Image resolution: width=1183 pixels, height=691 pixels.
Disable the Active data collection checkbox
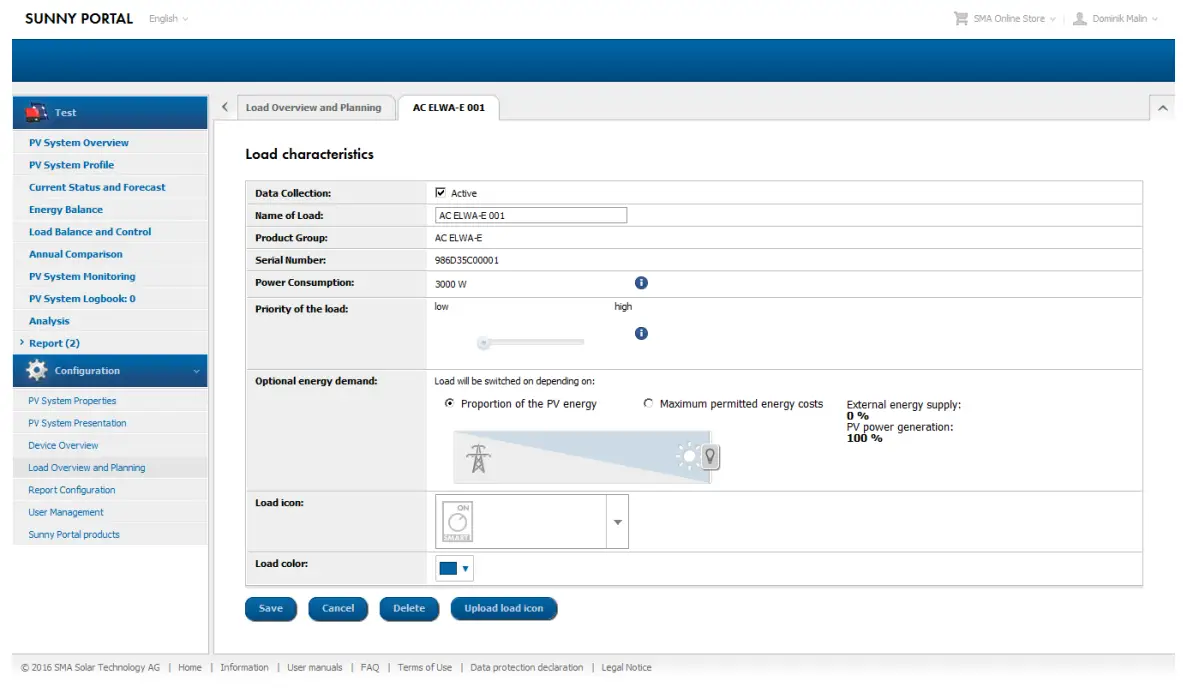tap(441, 191)
